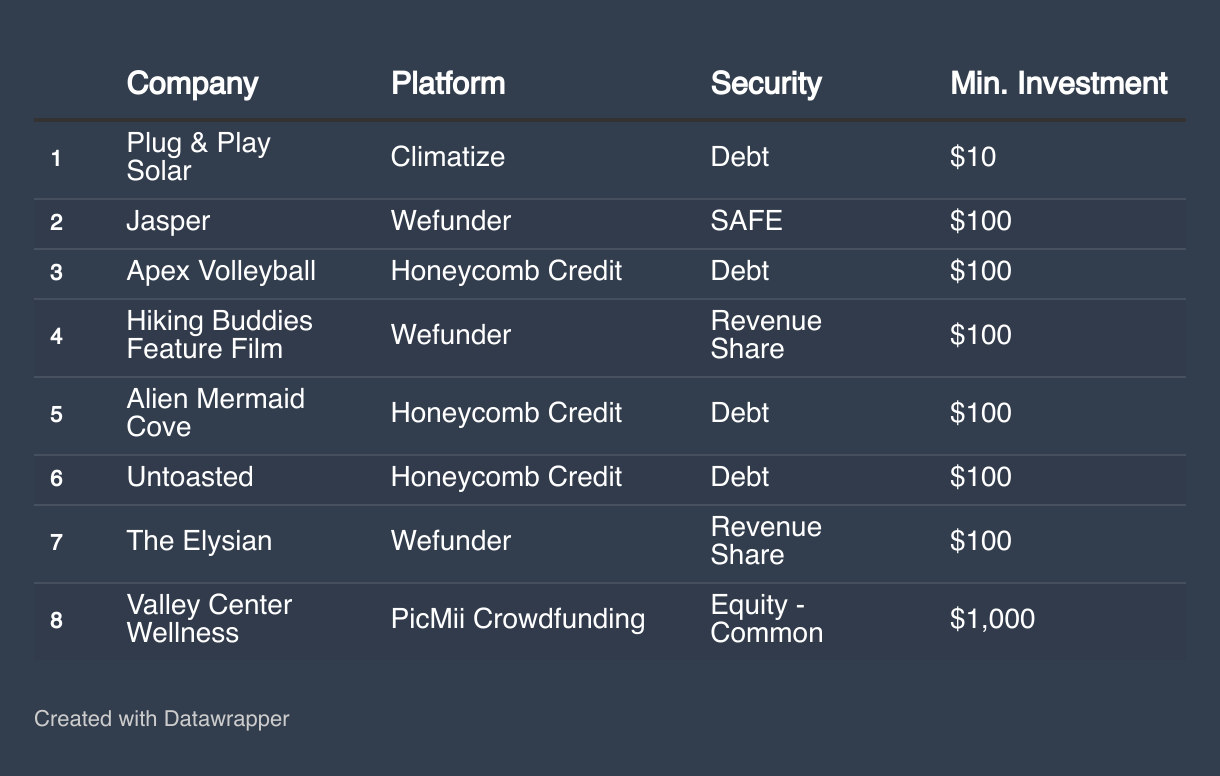Click Valley Center Wellness entry
The height and width of the screenshot is (776, 1220).
pos(209,619)
